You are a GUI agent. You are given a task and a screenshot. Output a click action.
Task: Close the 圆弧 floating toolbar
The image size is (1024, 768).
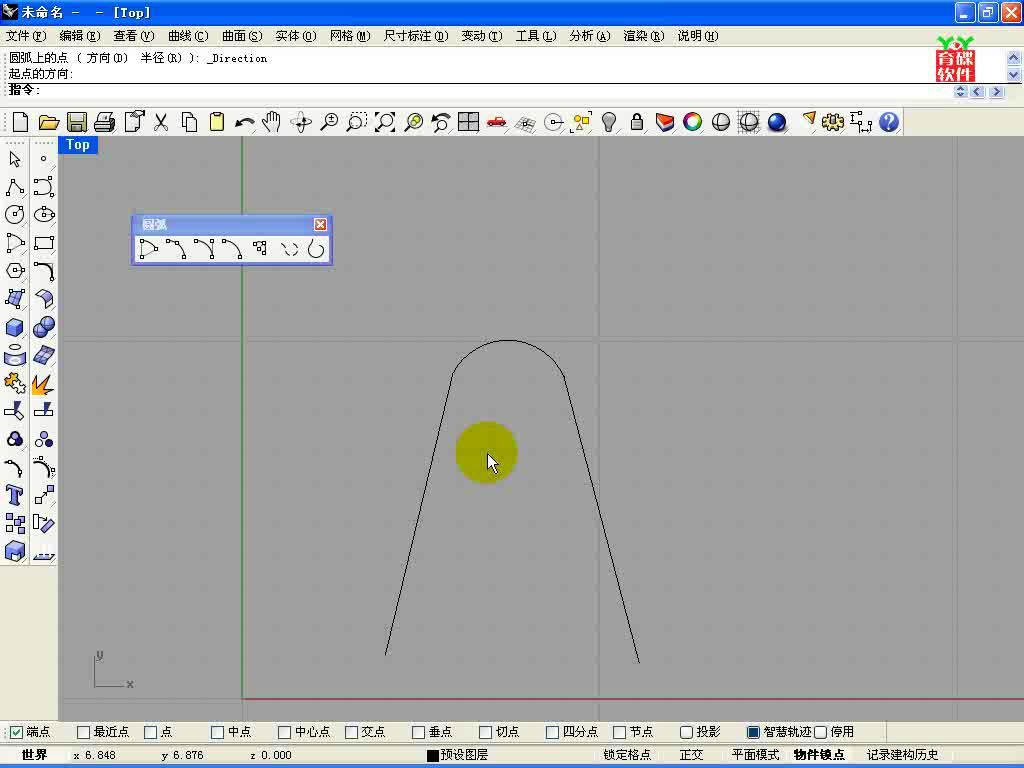(x=320, y=225)
